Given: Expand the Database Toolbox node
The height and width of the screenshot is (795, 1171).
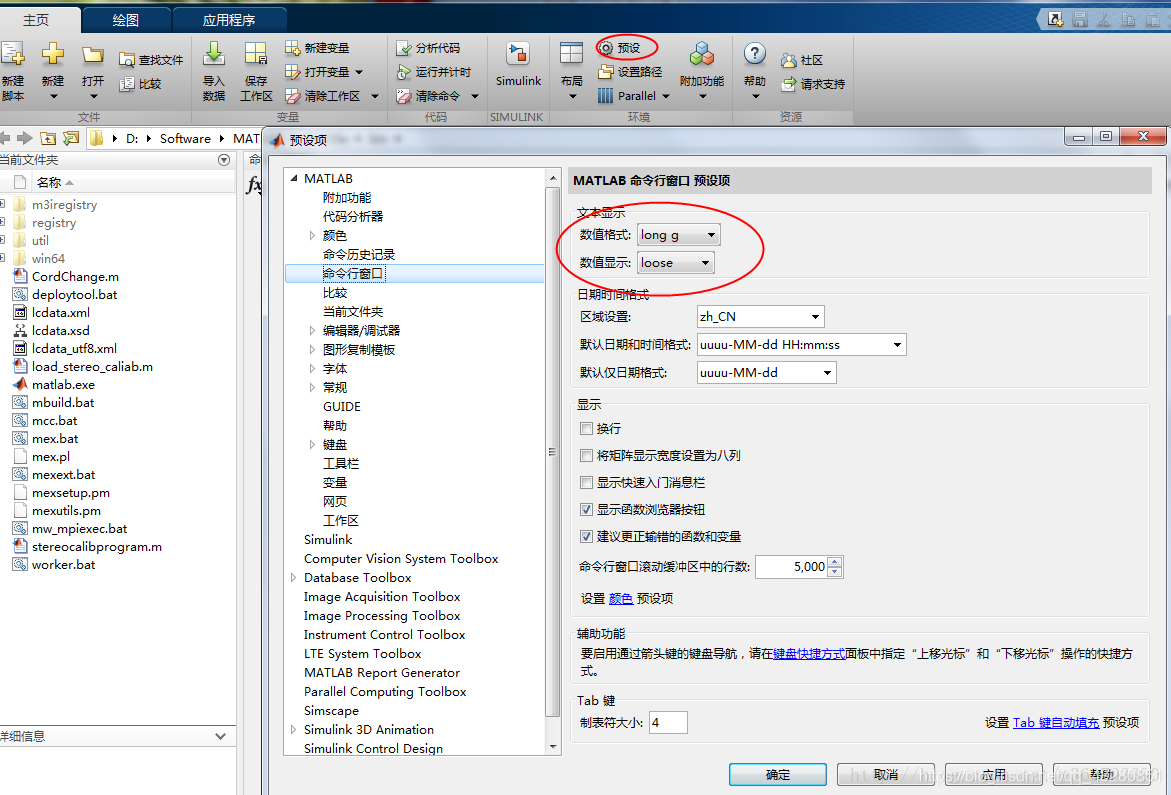Looking at the screenshot, I should click(x=293, y=578).
